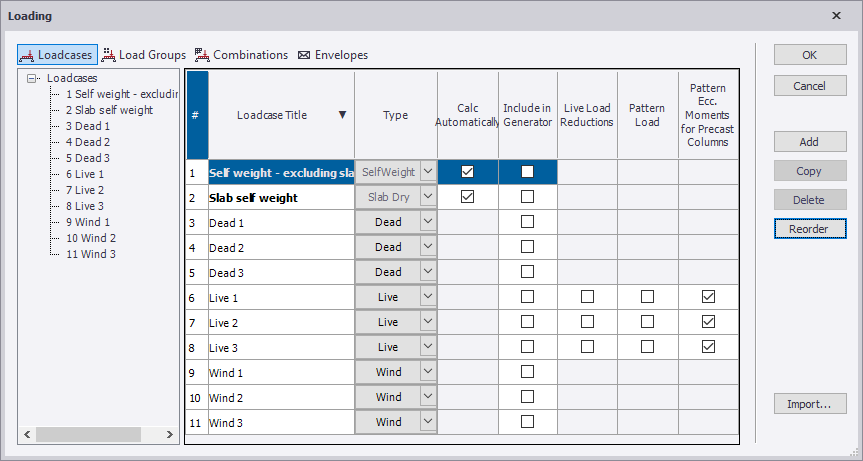Click the Cancel button
863x461 pixels.
coord(810,86)
